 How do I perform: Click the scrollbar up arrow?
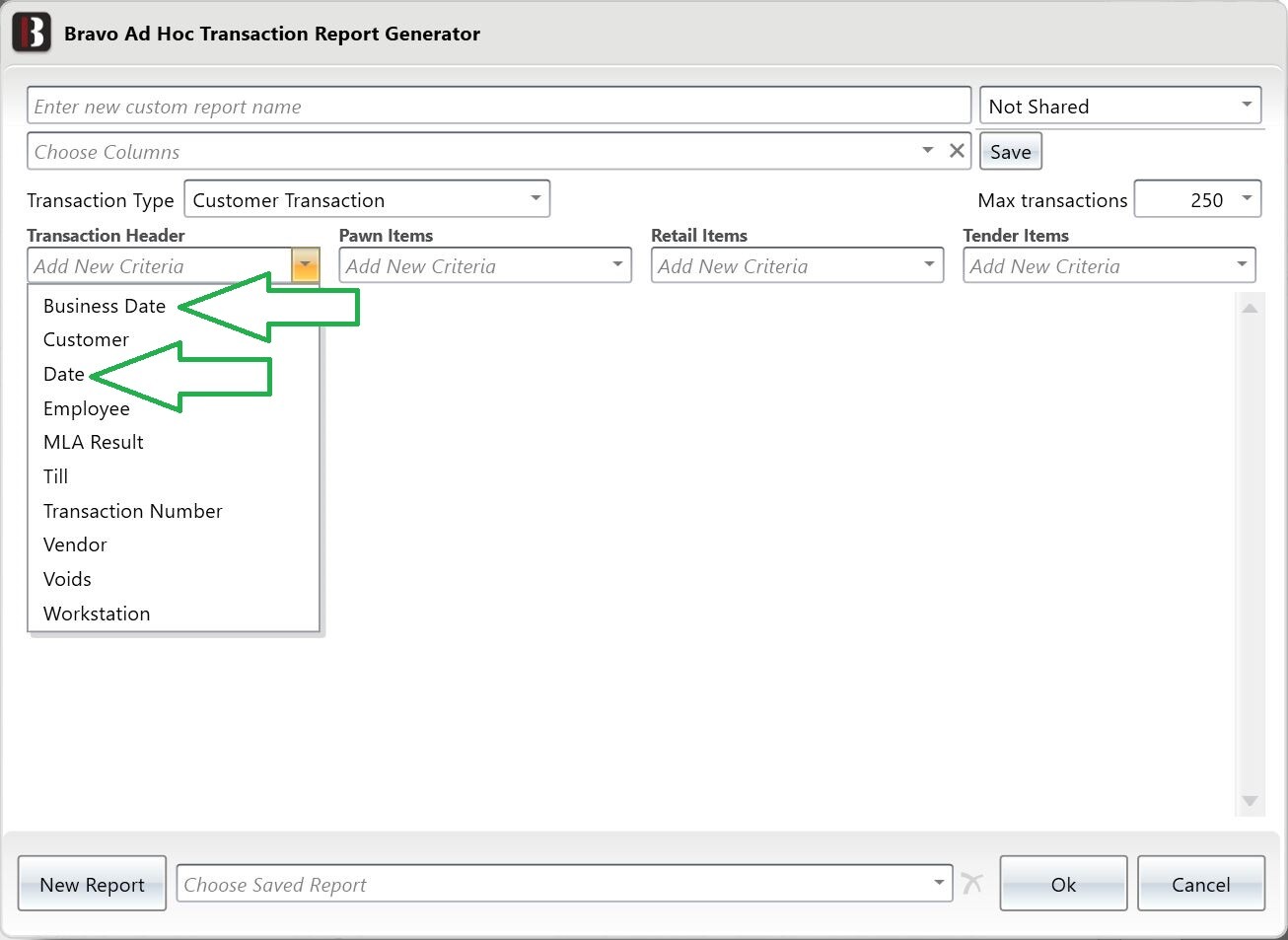click(1250, 309)
